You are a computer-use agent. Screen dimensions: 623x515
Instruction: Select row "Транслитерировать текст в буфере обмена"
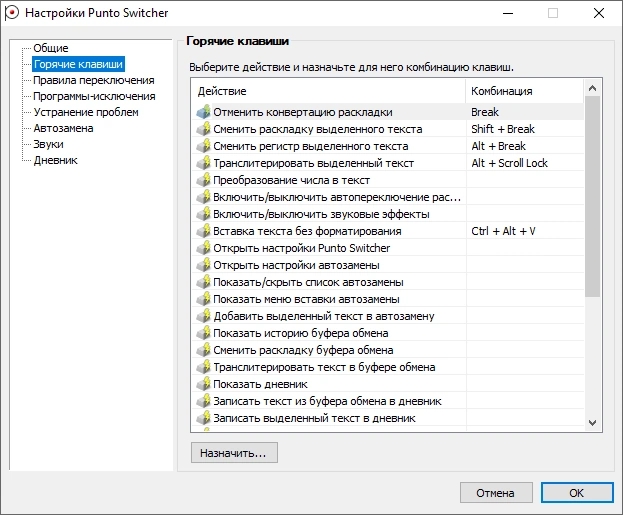(x=388, y=367)
